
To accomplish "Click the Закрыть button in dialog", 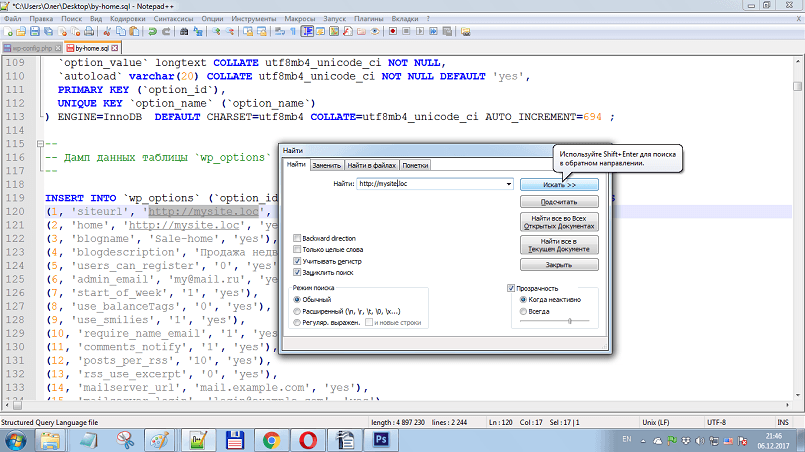I will (559, 266).
